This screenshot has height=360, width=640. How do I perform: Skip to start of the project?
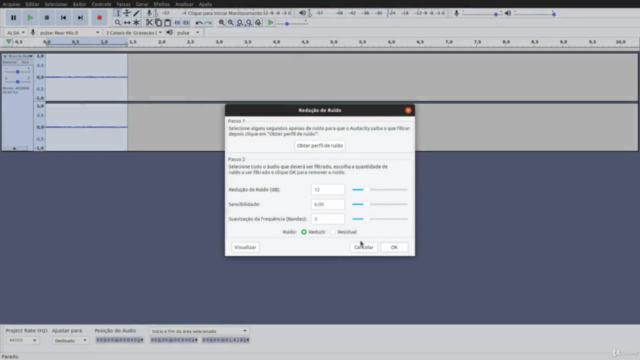[63, 18]
